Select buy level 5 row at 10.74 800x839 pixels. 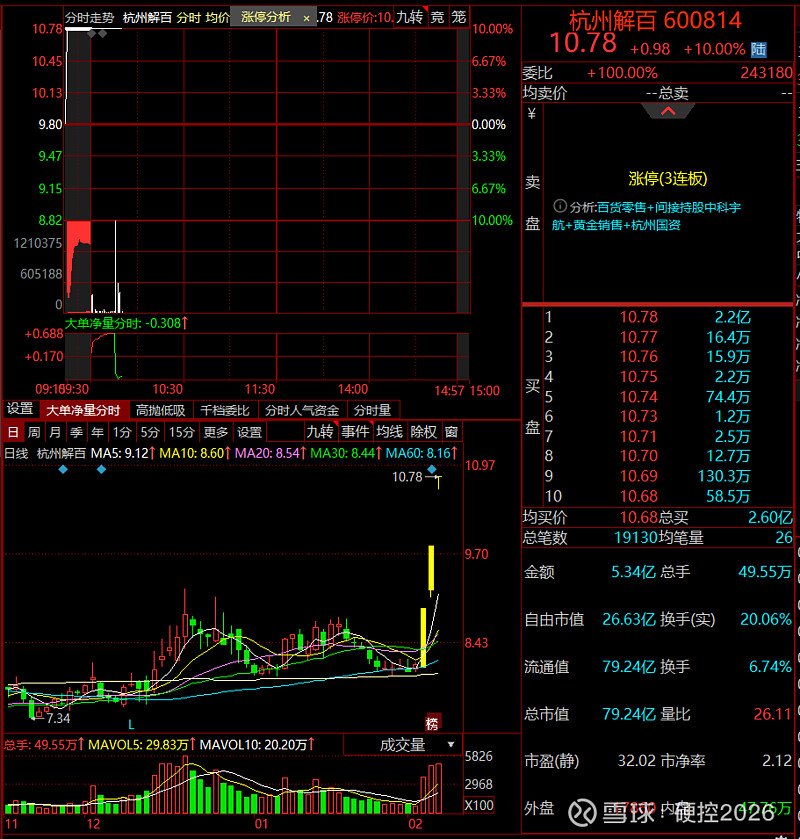[668, 397]
